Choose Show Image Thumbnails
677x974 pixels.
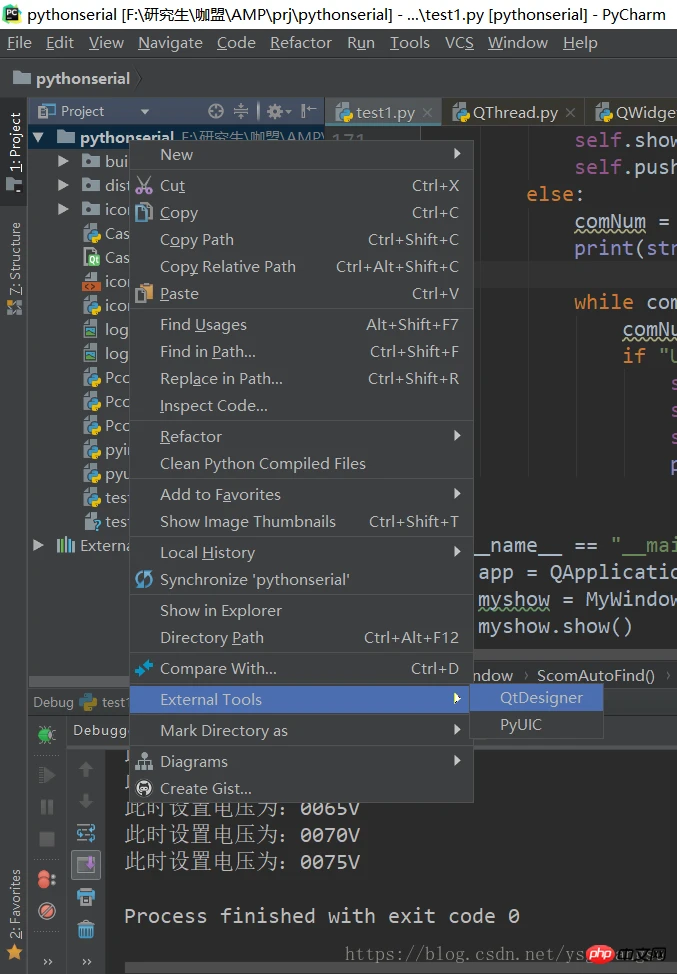(x=301, y=521)
